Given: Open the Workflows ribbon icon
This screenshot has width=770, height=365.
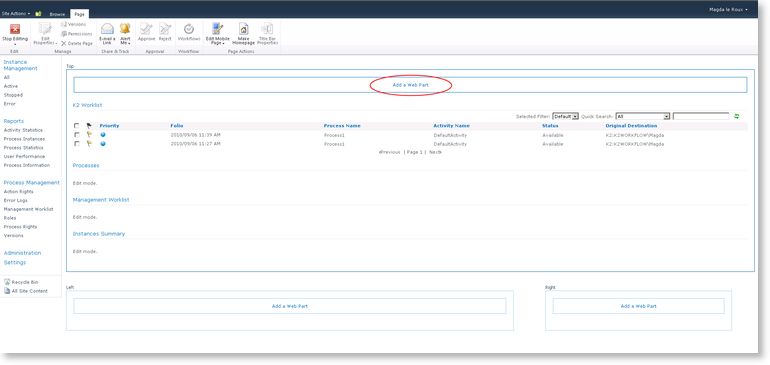Looking at the screenshot, I should (x=189, y=28).
